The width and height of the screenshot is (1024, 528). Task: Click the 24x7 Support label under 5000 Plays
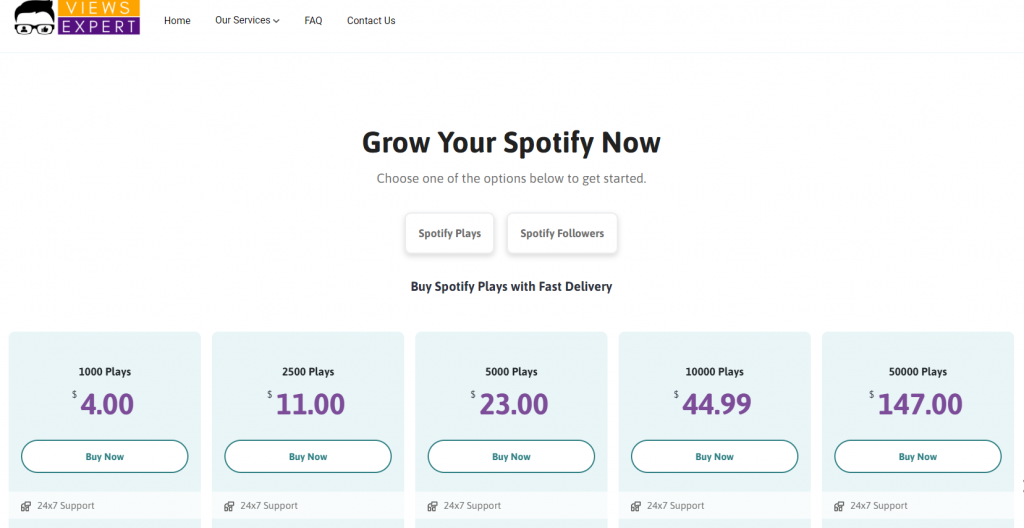coord(472,506)
